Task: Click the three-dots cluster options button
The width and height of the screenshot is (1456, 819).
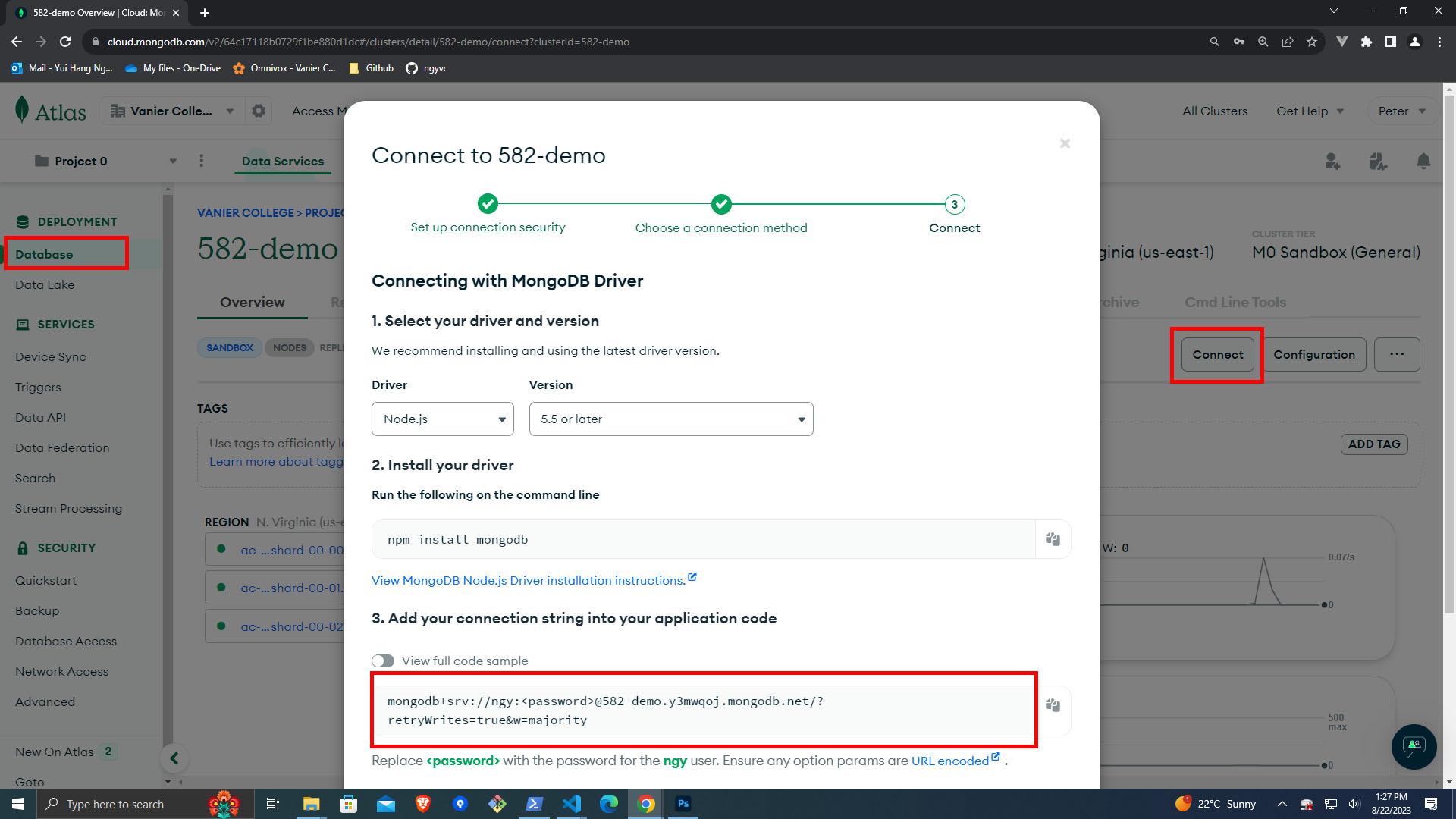Action: pos(1396,354)
